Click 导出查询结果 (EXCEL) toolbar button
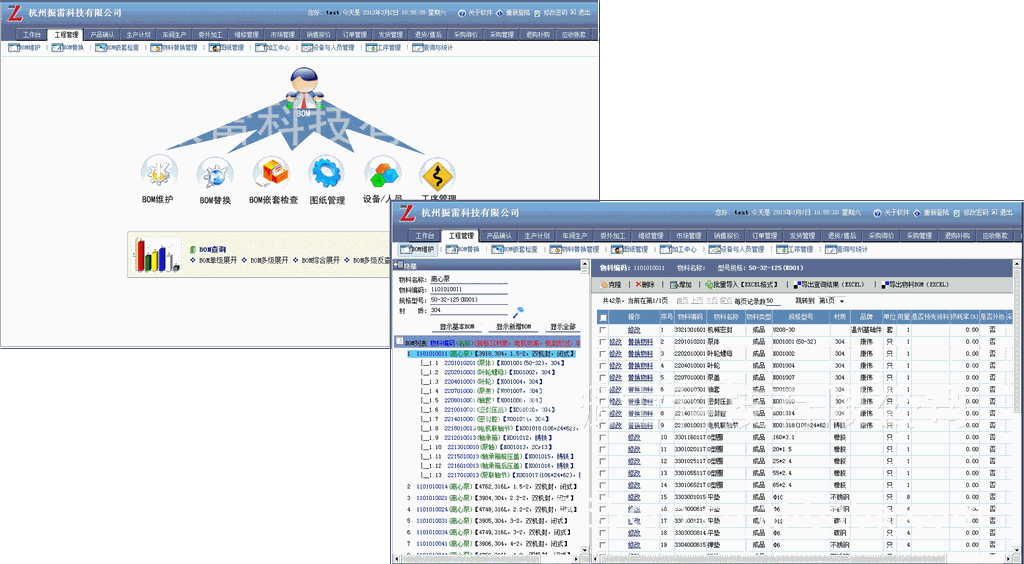 [828, 285]
